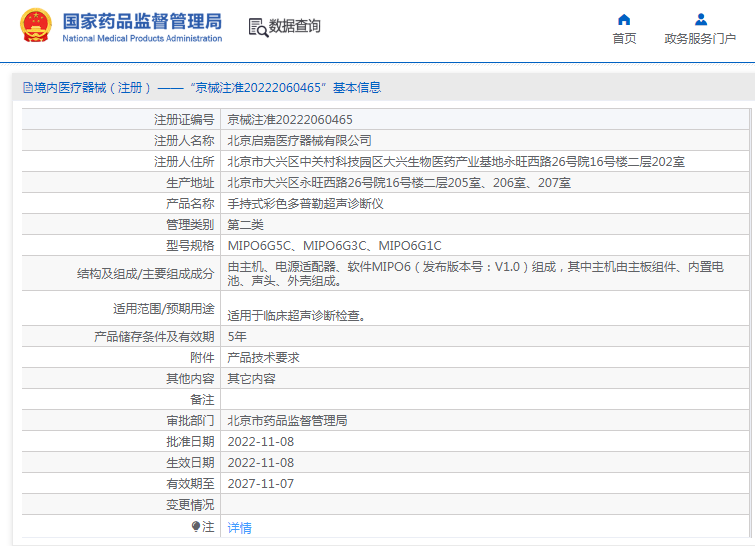The height and width of the screenshot is (546, 755).
Task: Click the 产品储存条件及有效期 label
Action: pos(154,337)
